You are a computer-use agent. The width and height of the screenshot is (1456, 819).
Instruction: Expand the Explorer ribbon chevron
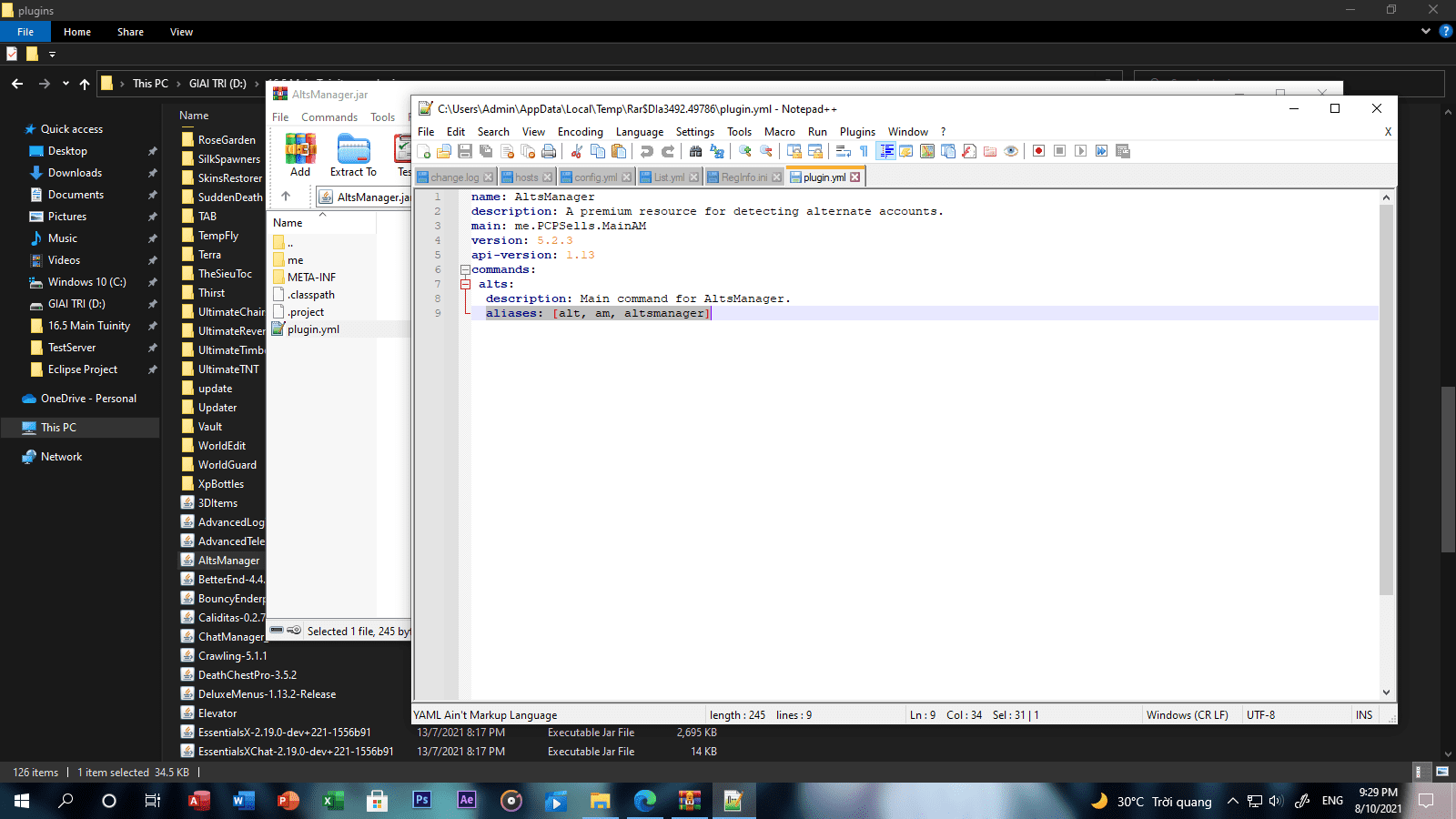point(1425,31)
